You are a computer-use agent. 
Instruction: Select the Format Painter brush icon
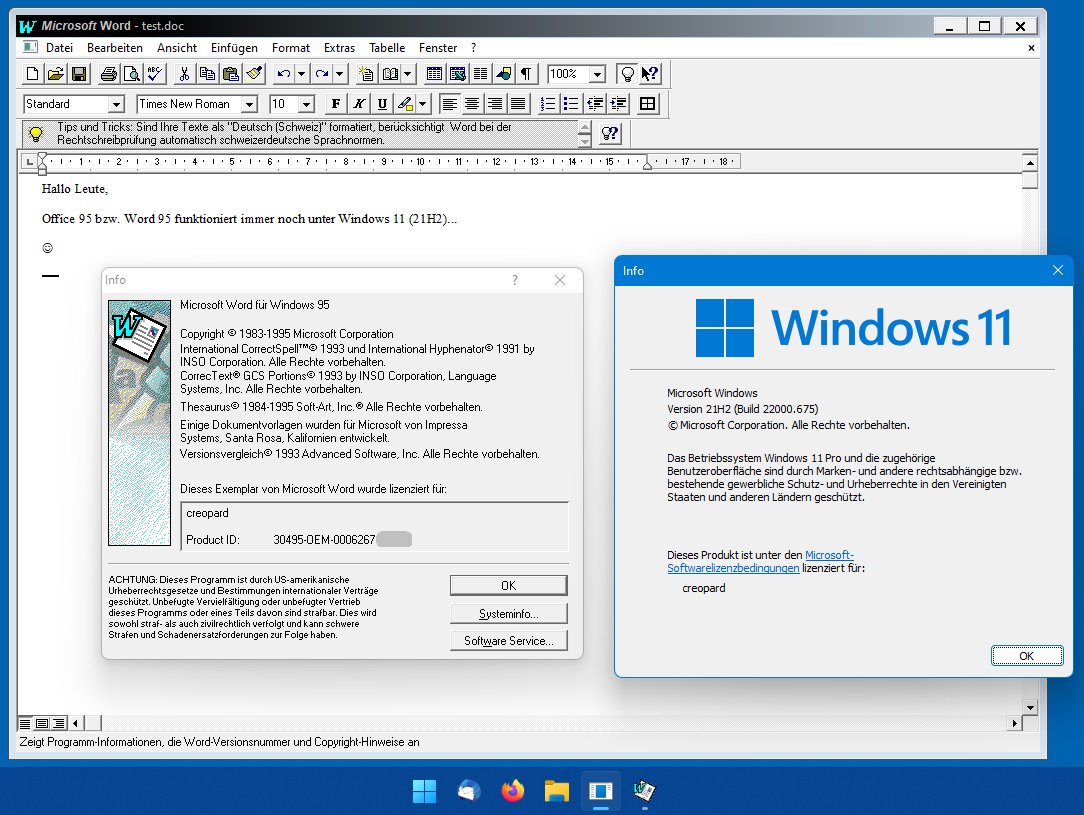(254, 74)
